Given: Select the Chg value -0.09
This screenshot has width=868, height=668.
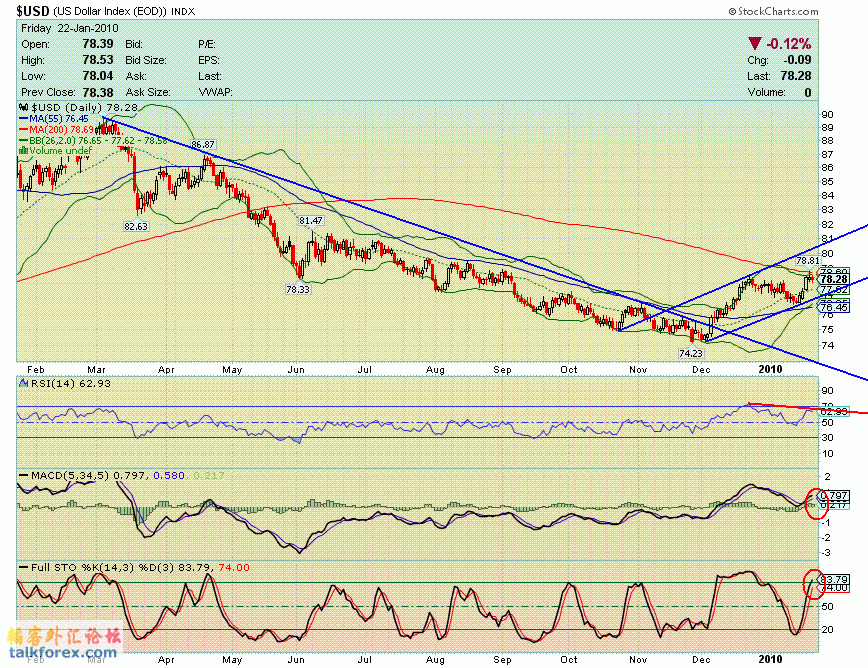Looking at the screenshot, I should tap(797, 60).
